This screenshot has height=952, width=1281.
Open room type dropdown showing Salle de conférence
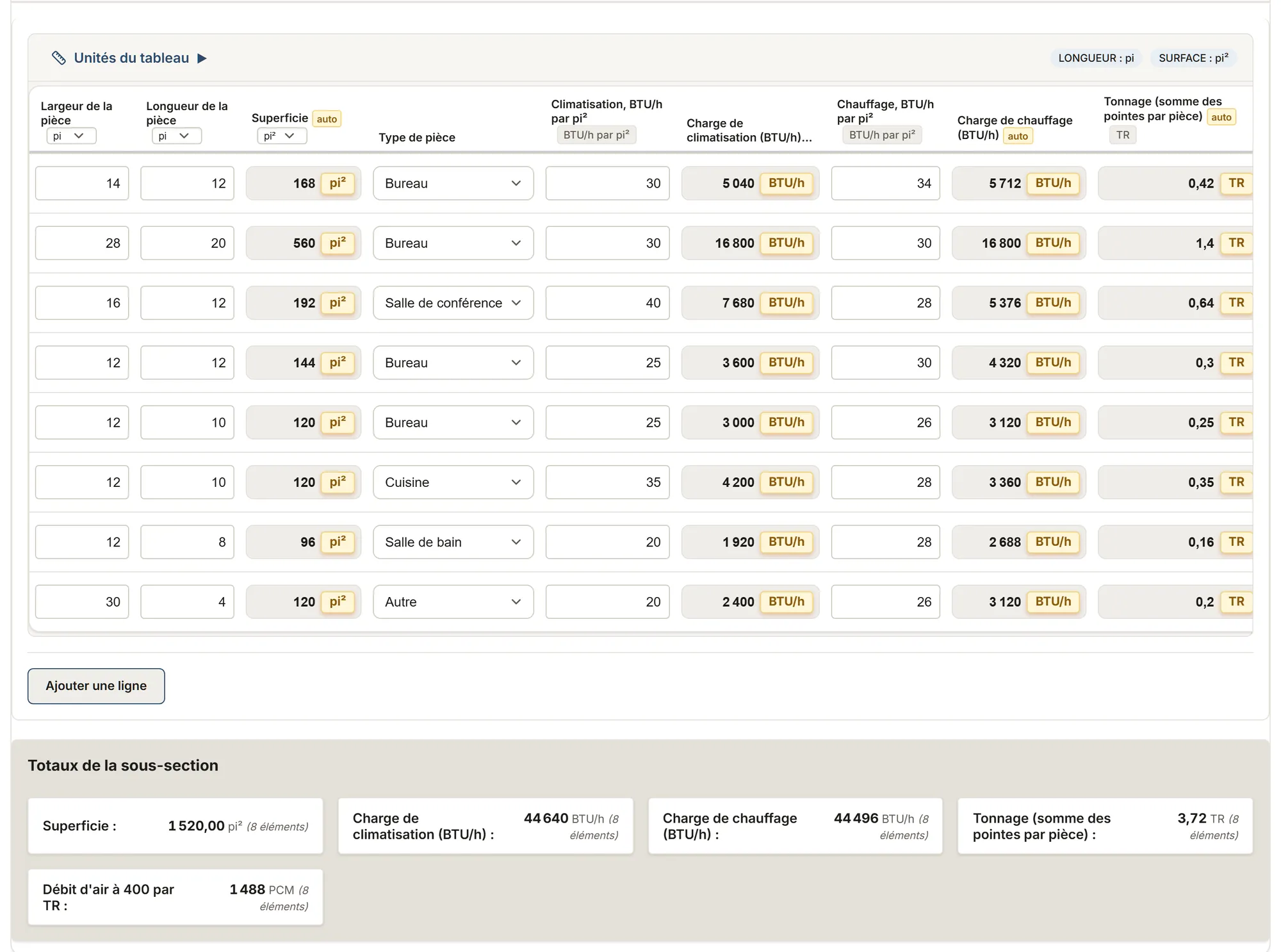(x=453, y=303)
